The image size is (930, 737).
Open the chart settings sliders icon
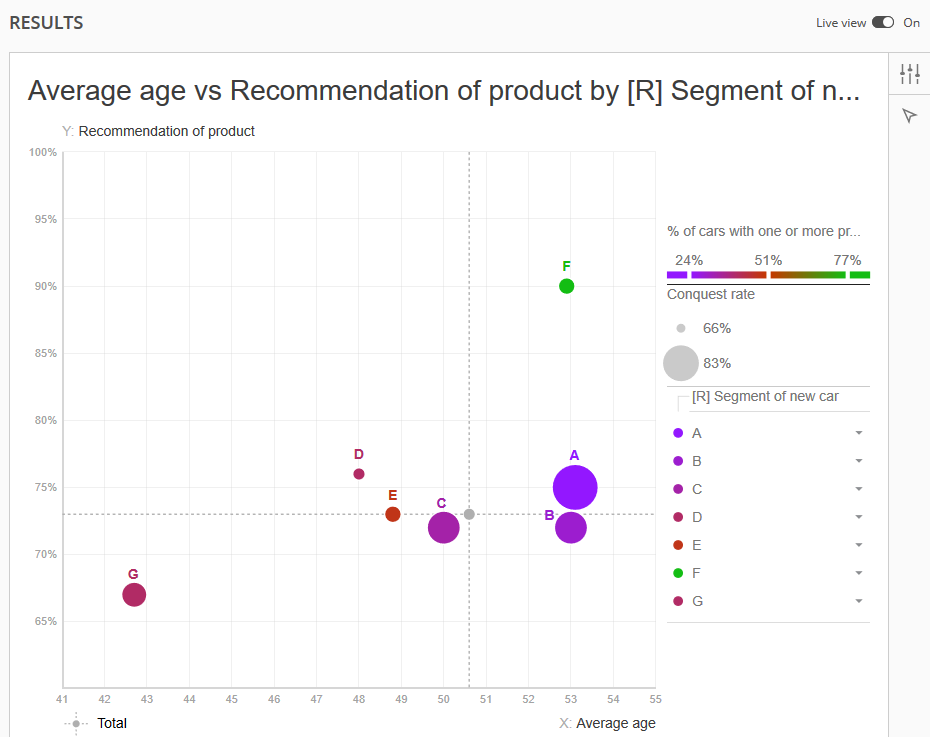[909, 74]
